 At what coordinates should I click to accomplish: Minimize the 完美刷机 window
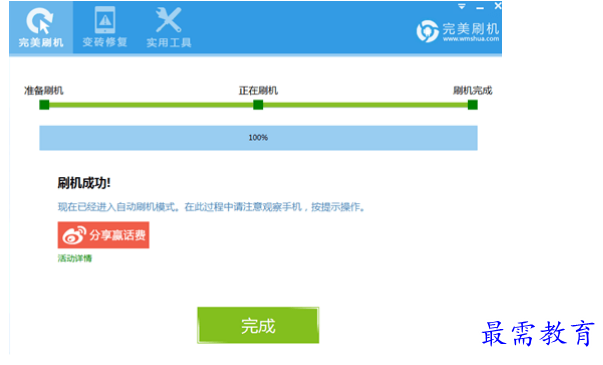click(480, 7)
